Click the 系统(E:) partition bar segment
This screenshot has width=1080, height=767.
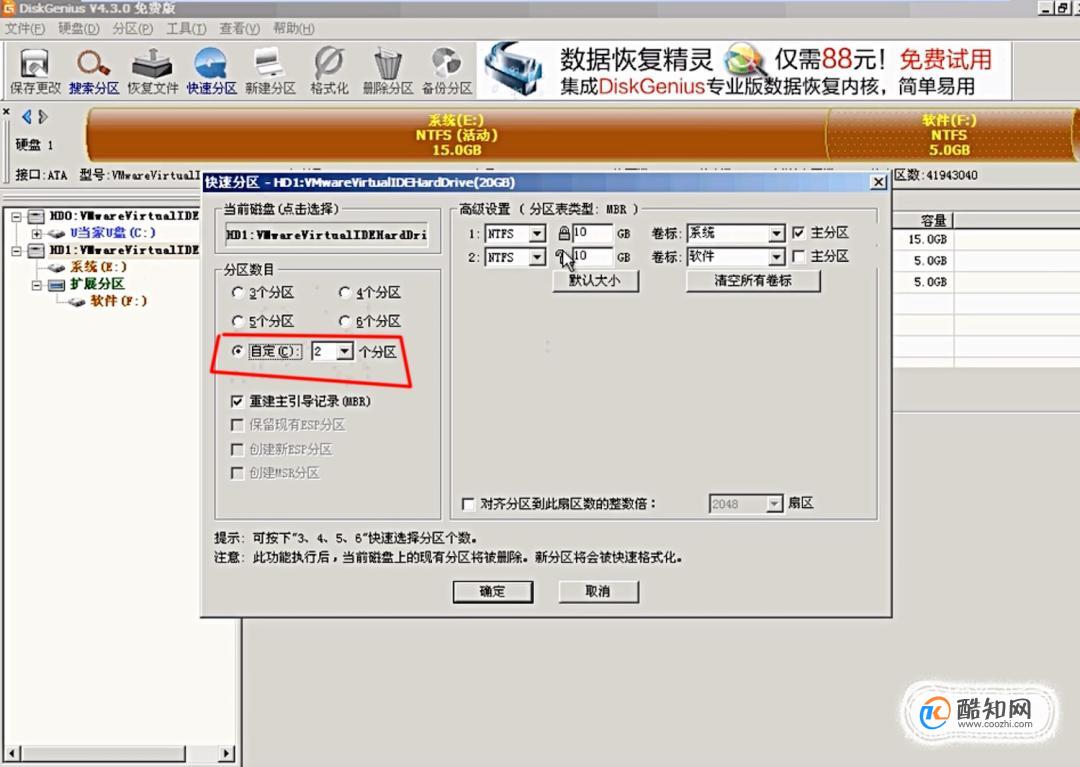(x=456, y=135)
